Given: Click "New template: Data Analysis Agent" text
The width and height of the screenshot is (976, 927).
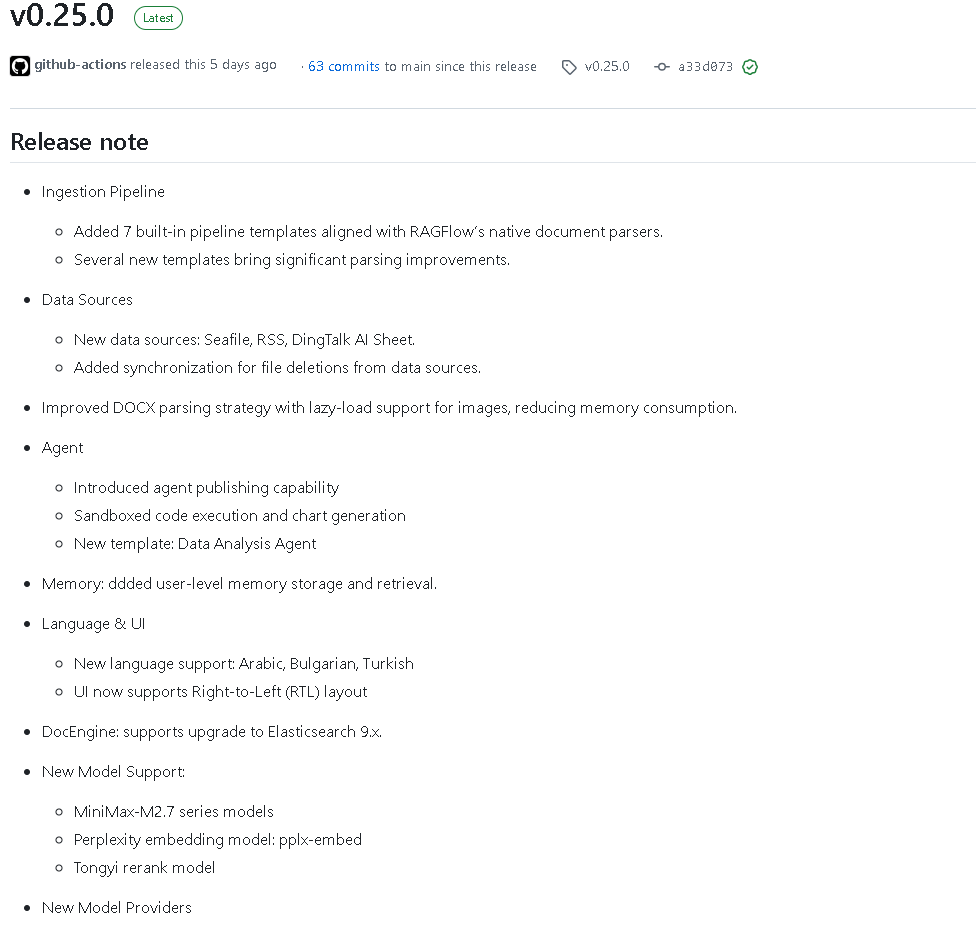Looking at the screenshot, I should pos(195,544).
